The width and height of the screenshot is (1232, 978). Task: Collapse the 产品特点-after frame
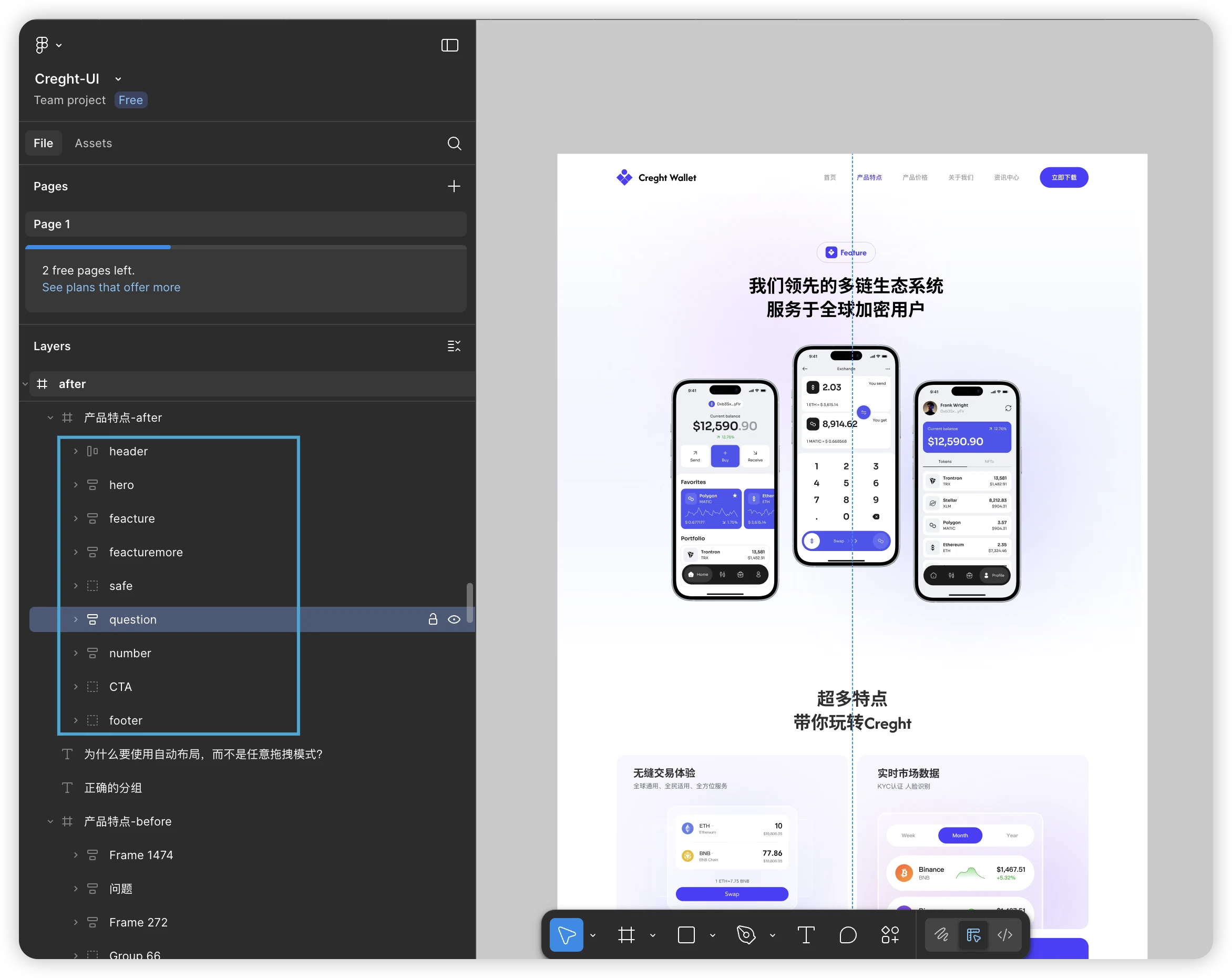coord(50,418)
